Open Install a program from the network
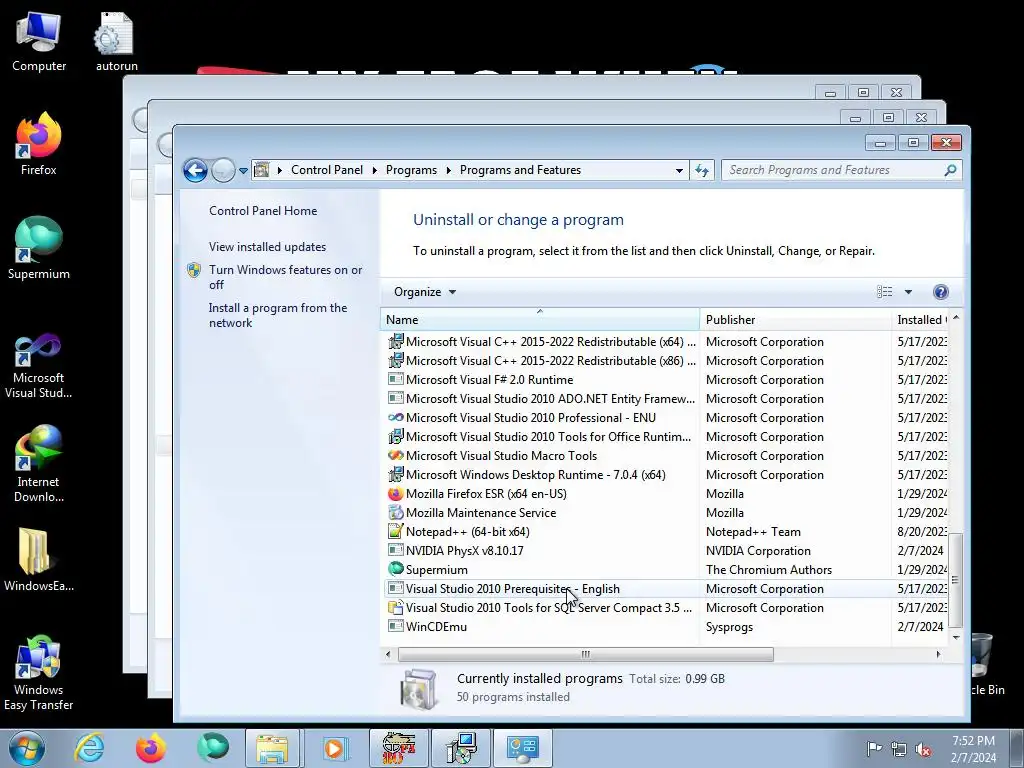The width and height of the screenshot is (1024, 768). click(x=278, y=315)
